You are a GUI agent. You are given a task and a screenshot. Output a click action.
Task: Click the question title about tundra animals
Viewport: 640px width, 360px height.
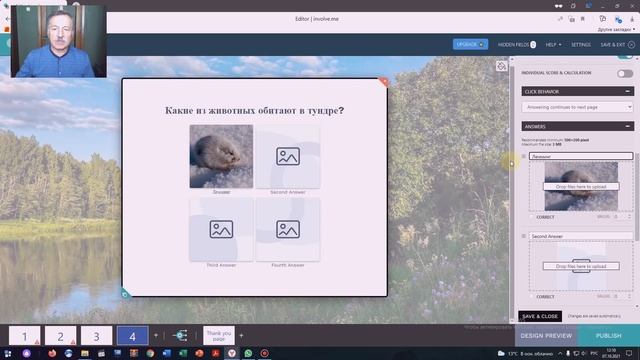coord(254,111)
